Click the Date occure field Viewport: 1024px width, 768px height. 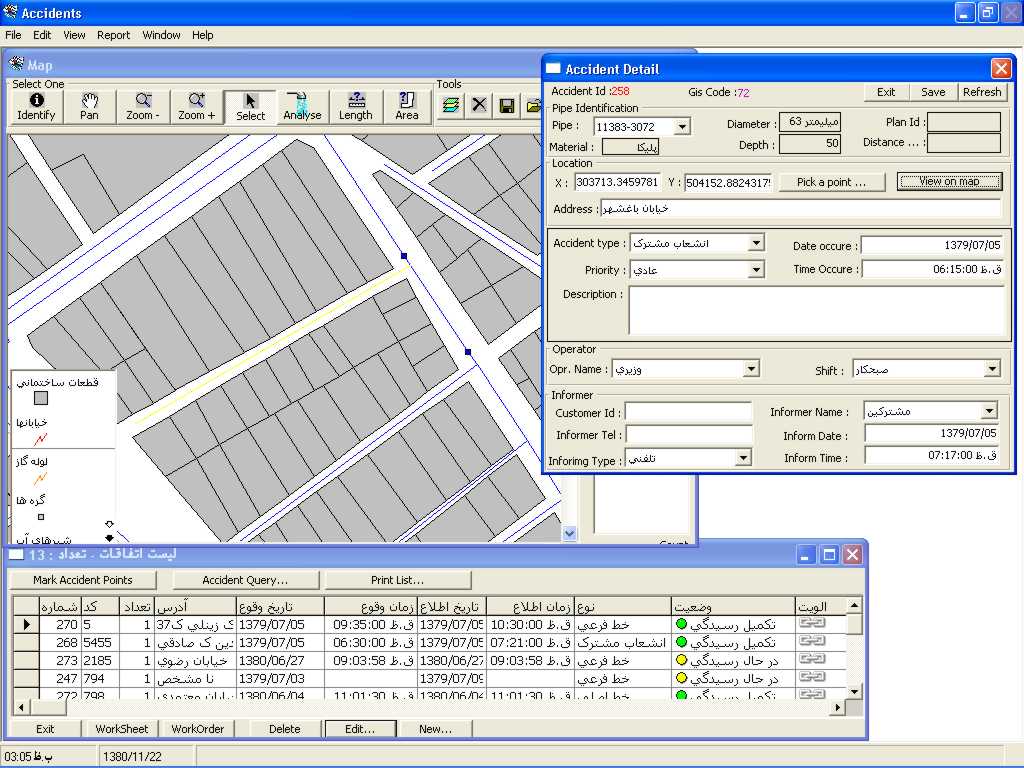(x=932, y=246)
